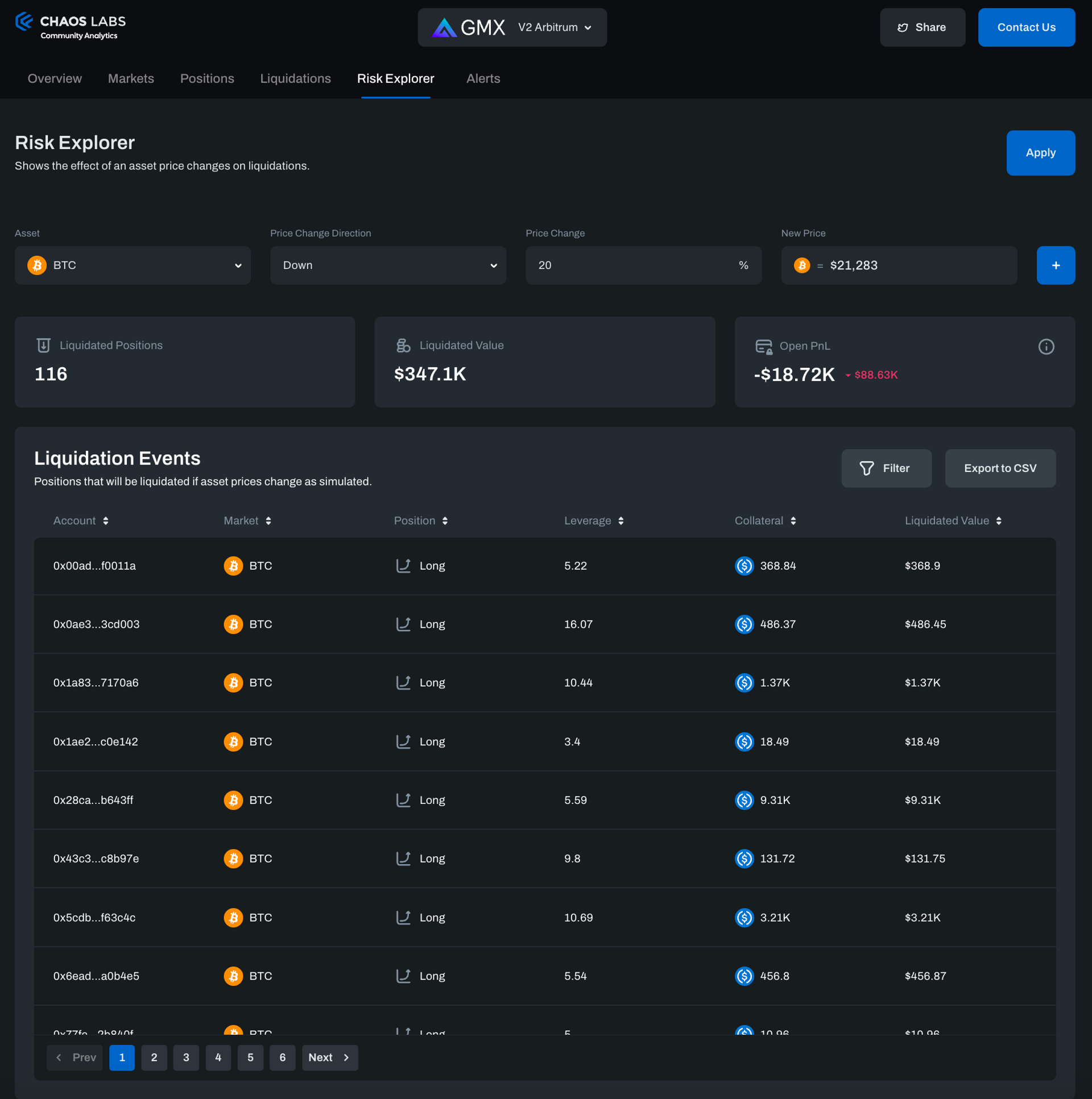Open the Markets tab

pos(131,78)
